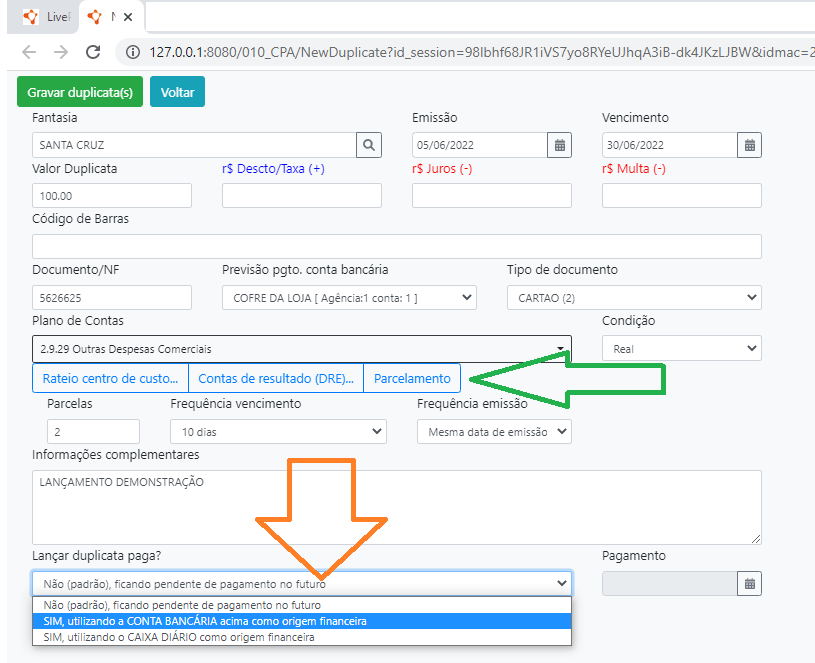Open the Rateio centro de custo tab
815x663 pixels.
pyautogui.click(x=111, y=379)
